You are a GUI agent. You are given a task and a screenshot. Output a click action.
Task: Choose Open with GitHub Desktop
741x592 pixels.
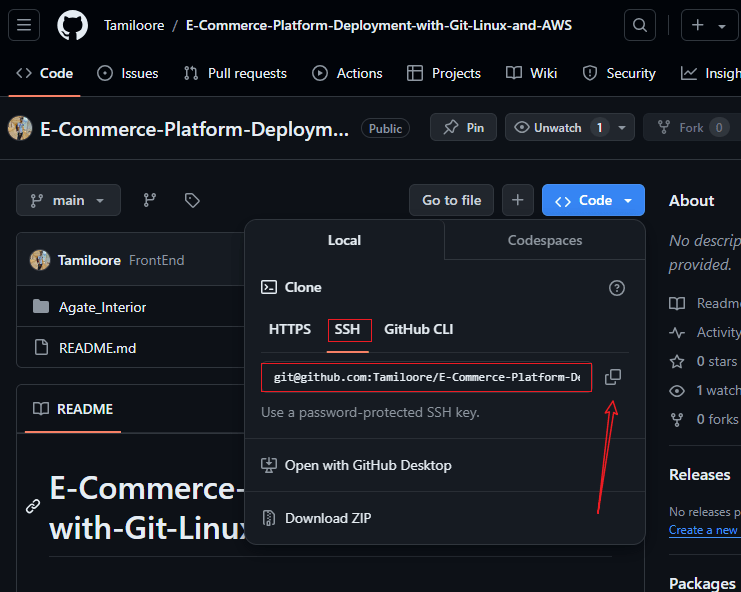[x=356, y=465]
